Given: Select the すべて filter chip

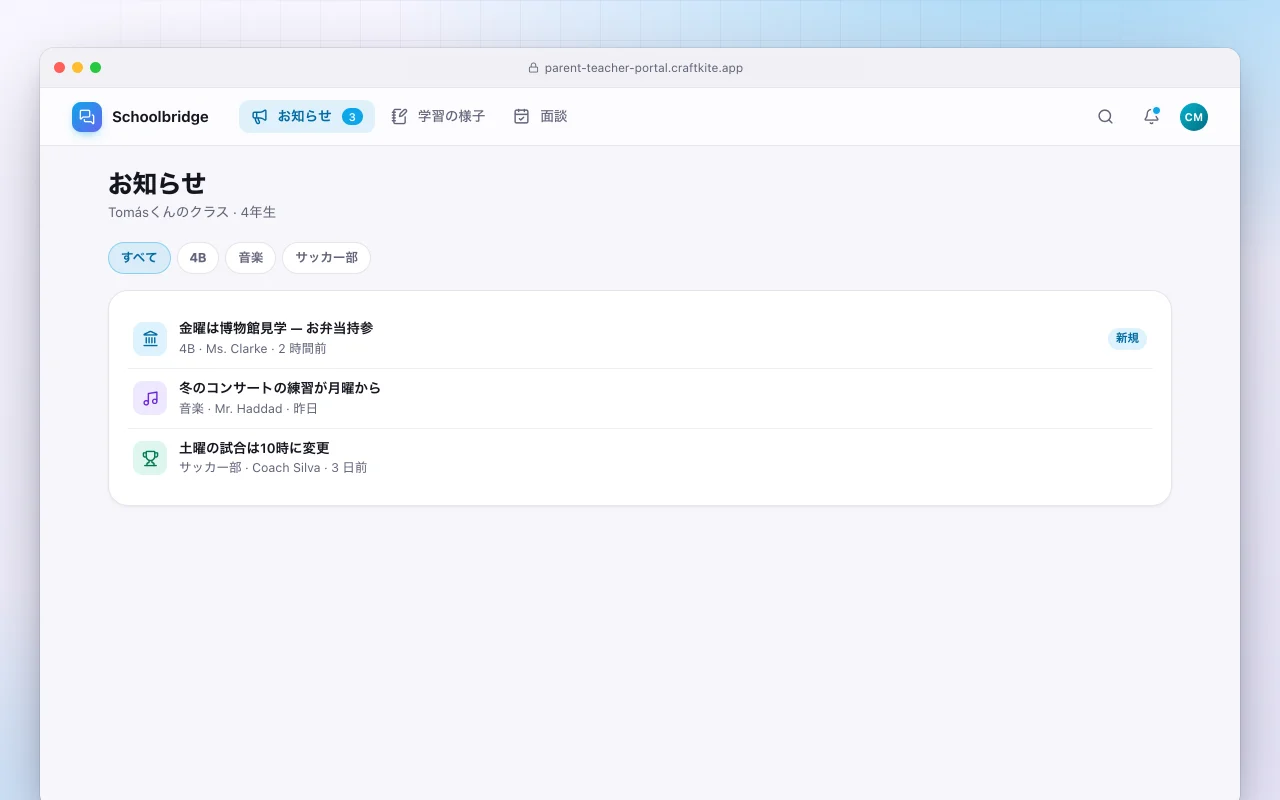Looking at the screenshot, I should tap(139, 258).
